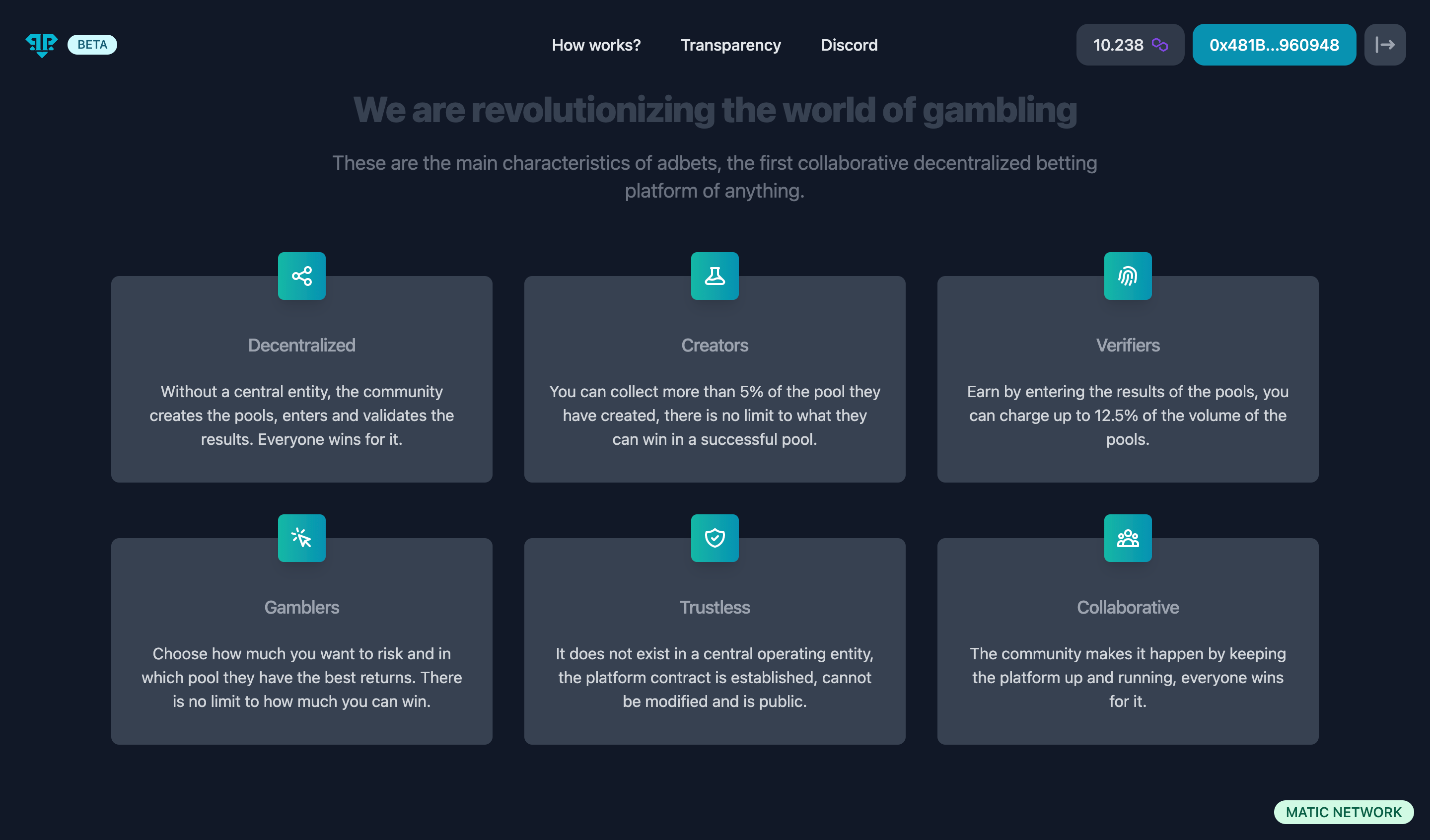Navigate to Discord
Image resolution: width=1430 pixels, height=840 pixels.
tap(849, 45)
